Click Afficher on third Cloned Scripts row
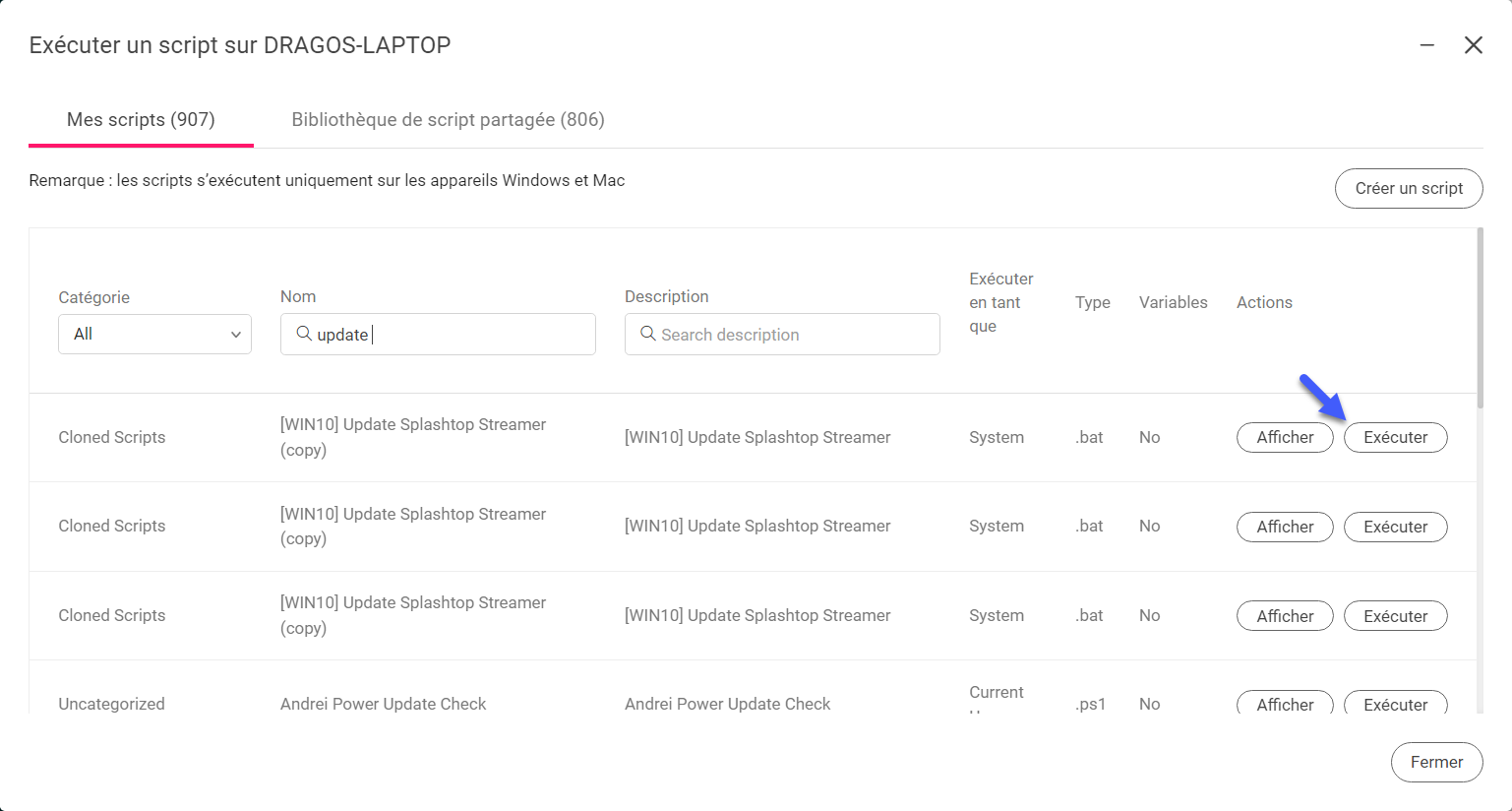Image resolution: width=1512 pixels, height=811 pixels. [1285, 616]
